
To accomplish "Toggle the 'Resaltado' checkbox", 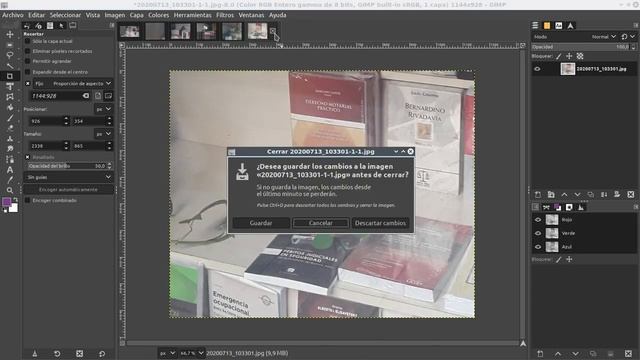I will pos(28,157).
